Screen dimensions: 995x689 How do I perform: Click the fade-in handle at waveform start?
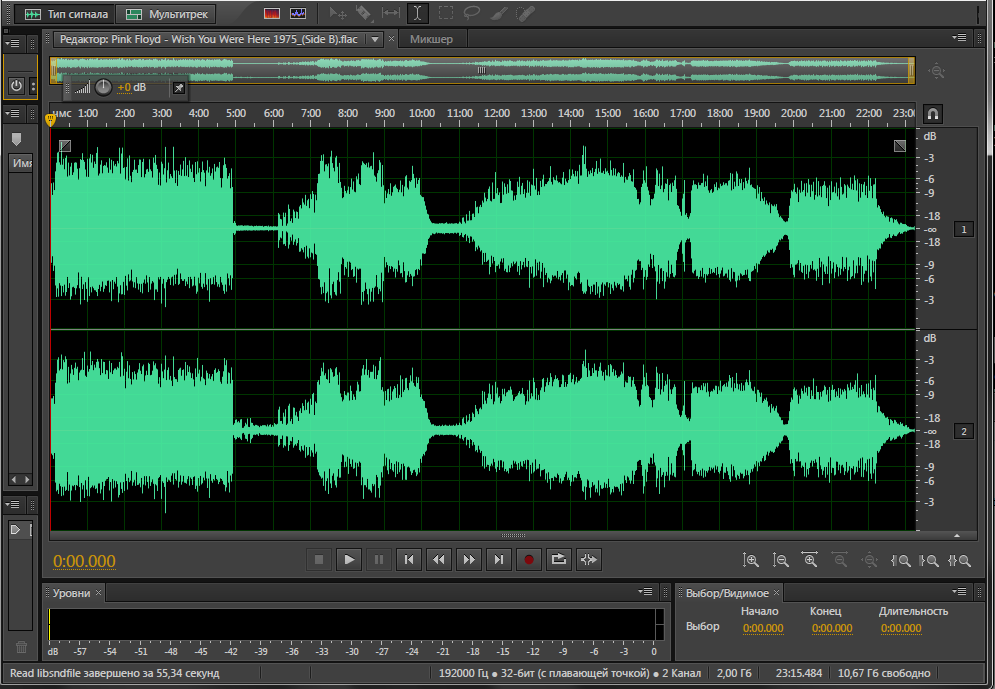(65, 146)
